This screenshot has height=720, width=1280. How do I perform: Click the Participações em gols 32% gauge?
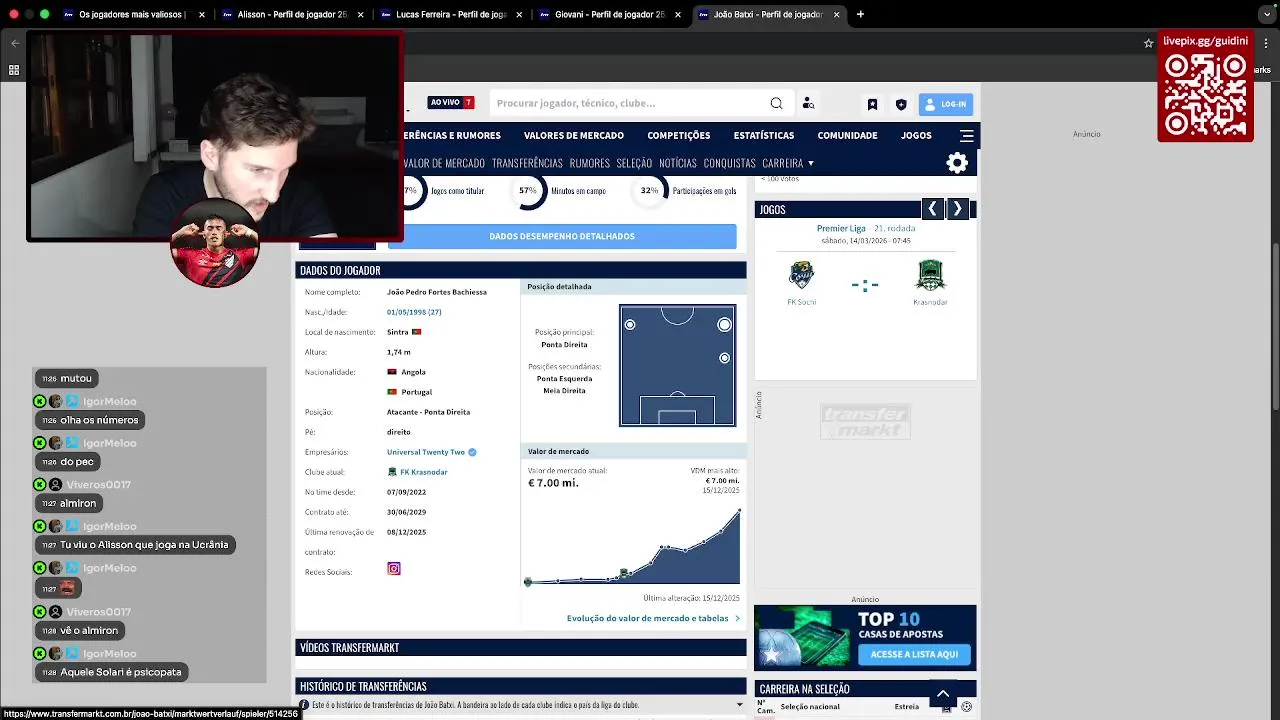650,190
